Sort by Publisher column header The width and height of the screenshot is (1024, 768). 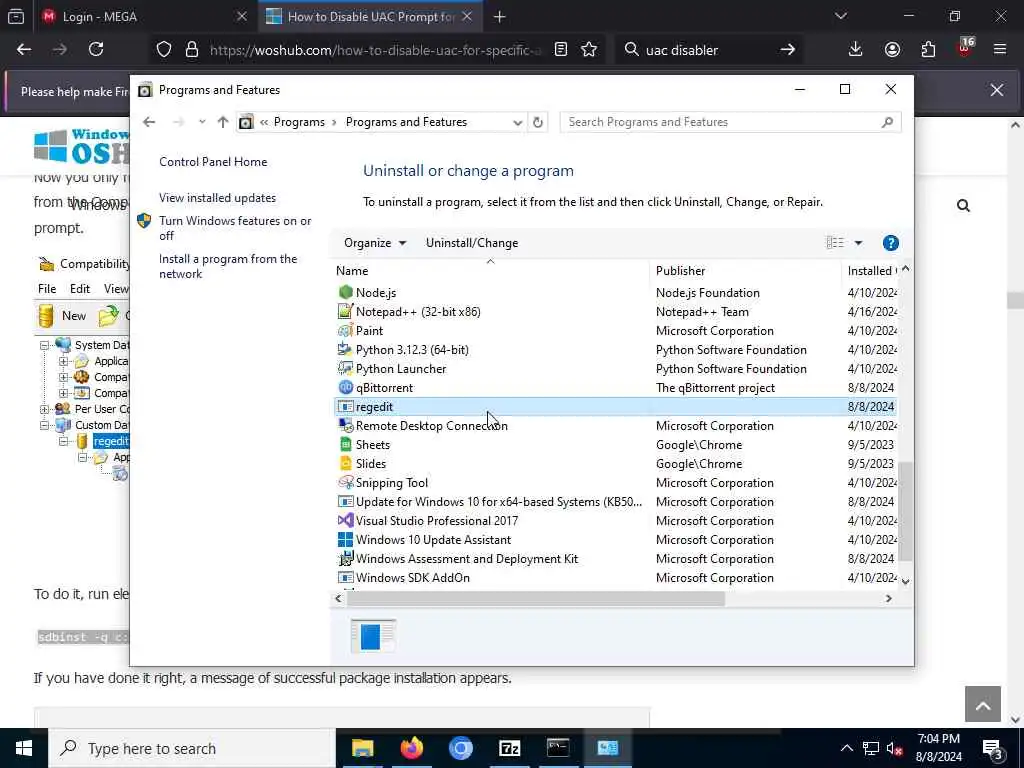point(745,270)
